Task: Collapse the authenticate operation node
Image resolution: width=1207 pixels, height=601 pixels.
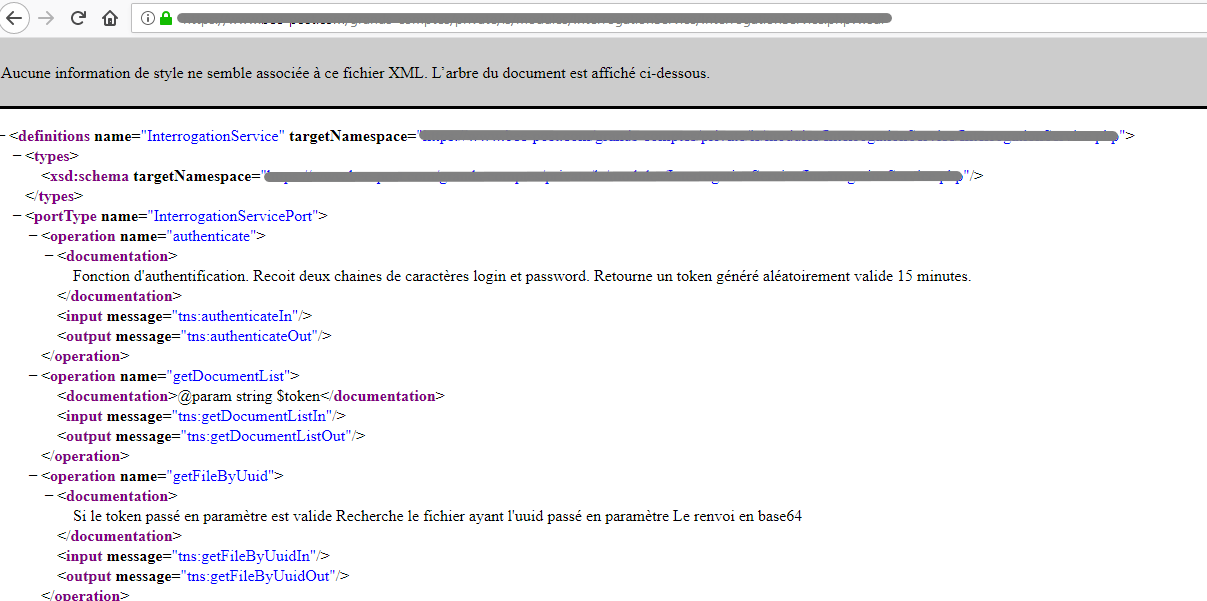Action: (x=31, y=236)
